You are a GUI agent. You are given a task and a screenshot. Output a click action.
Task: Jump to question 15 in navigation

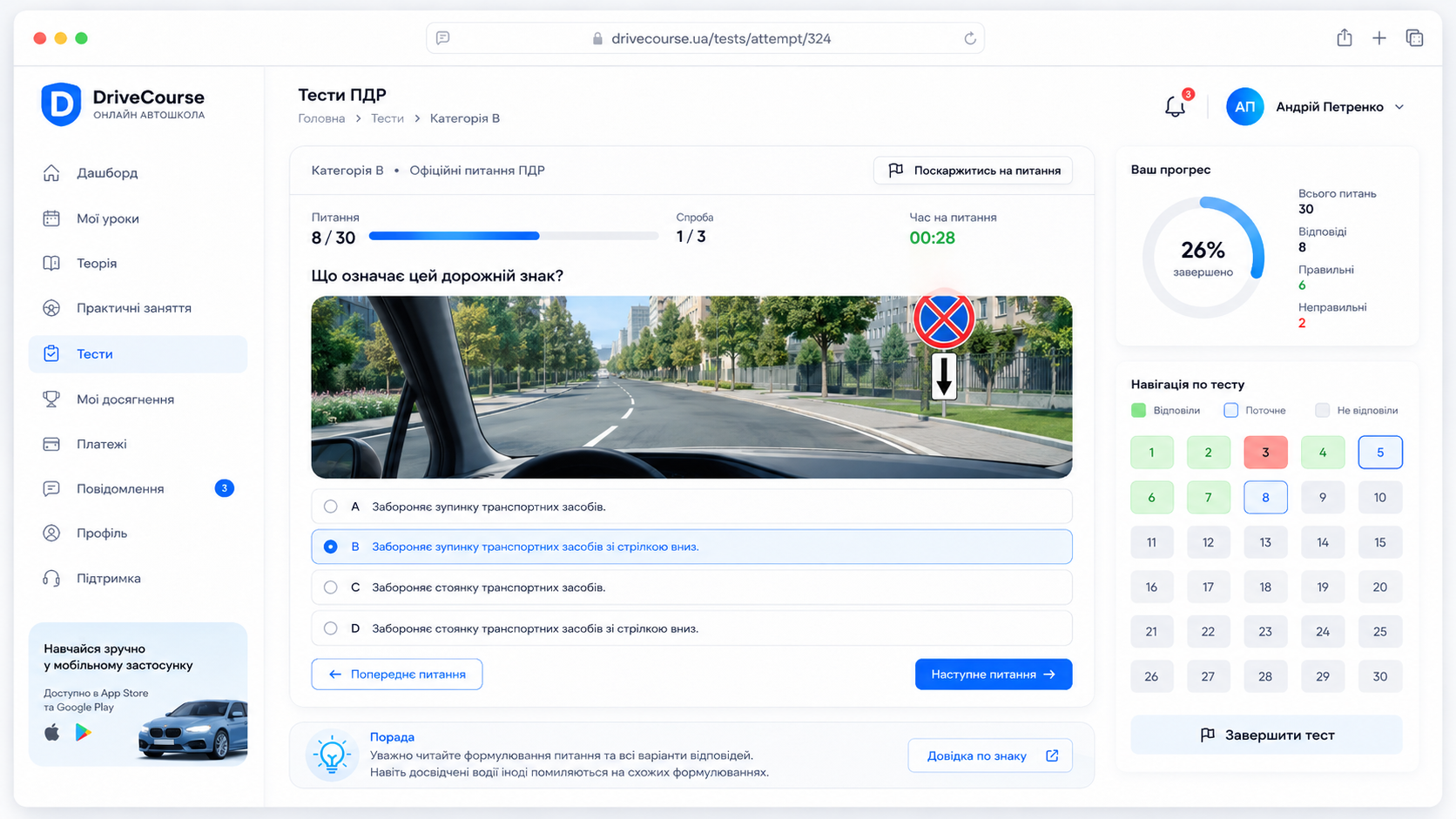[x=1380, y=542]
